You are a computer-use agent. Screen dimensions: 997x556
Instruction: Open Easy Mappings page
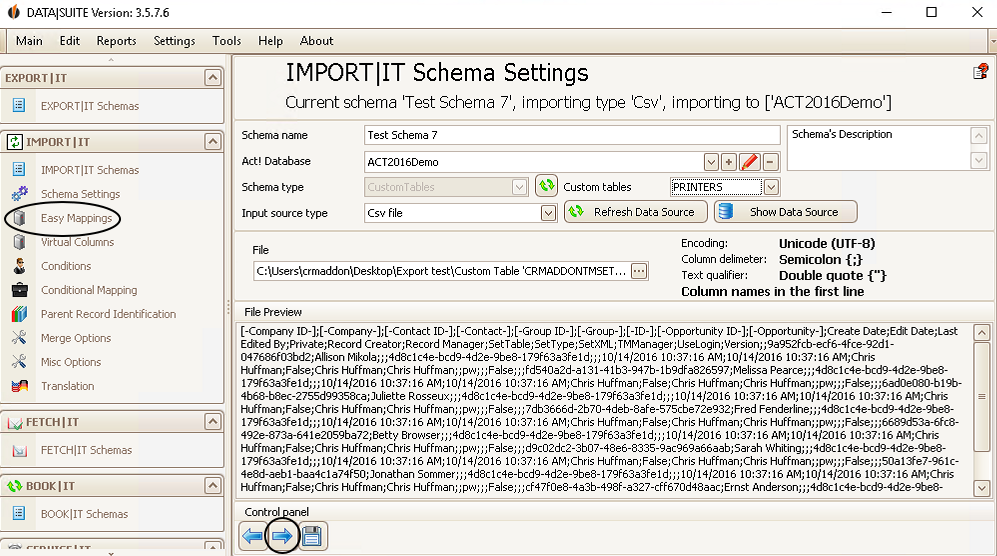(76, 218)
